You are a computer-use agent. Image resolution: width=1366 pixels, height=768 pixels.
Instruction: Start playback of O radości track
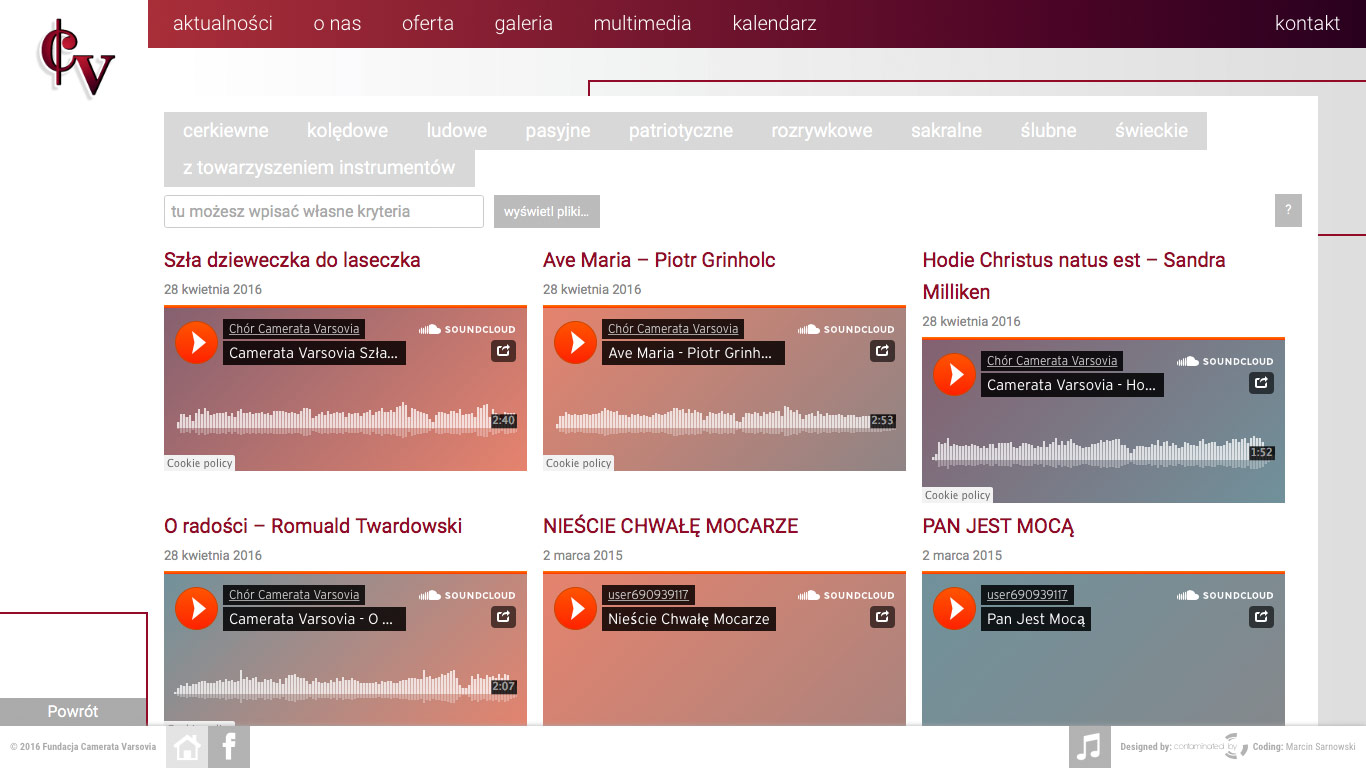[x=196, y=609]
